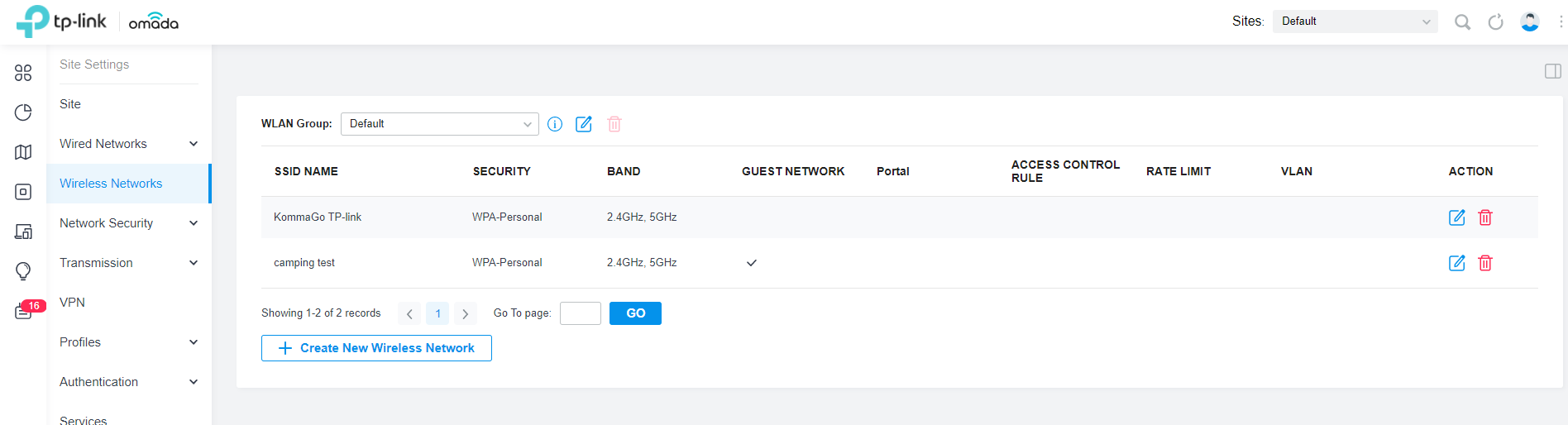Delete the KommaGo TP-link network
The image size is (1568, 425).
pyautogui.click(x=1485, y=217)
